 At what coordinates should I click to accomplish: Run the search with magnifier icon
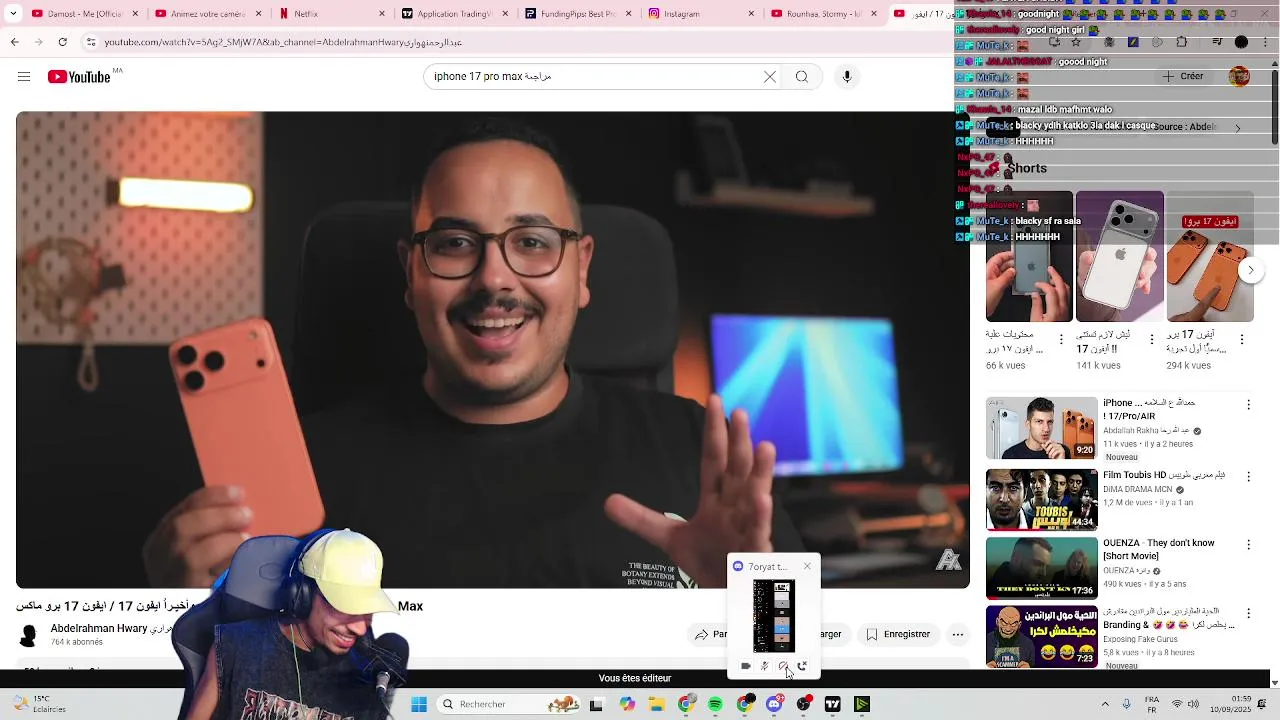[x=802, y=77]
